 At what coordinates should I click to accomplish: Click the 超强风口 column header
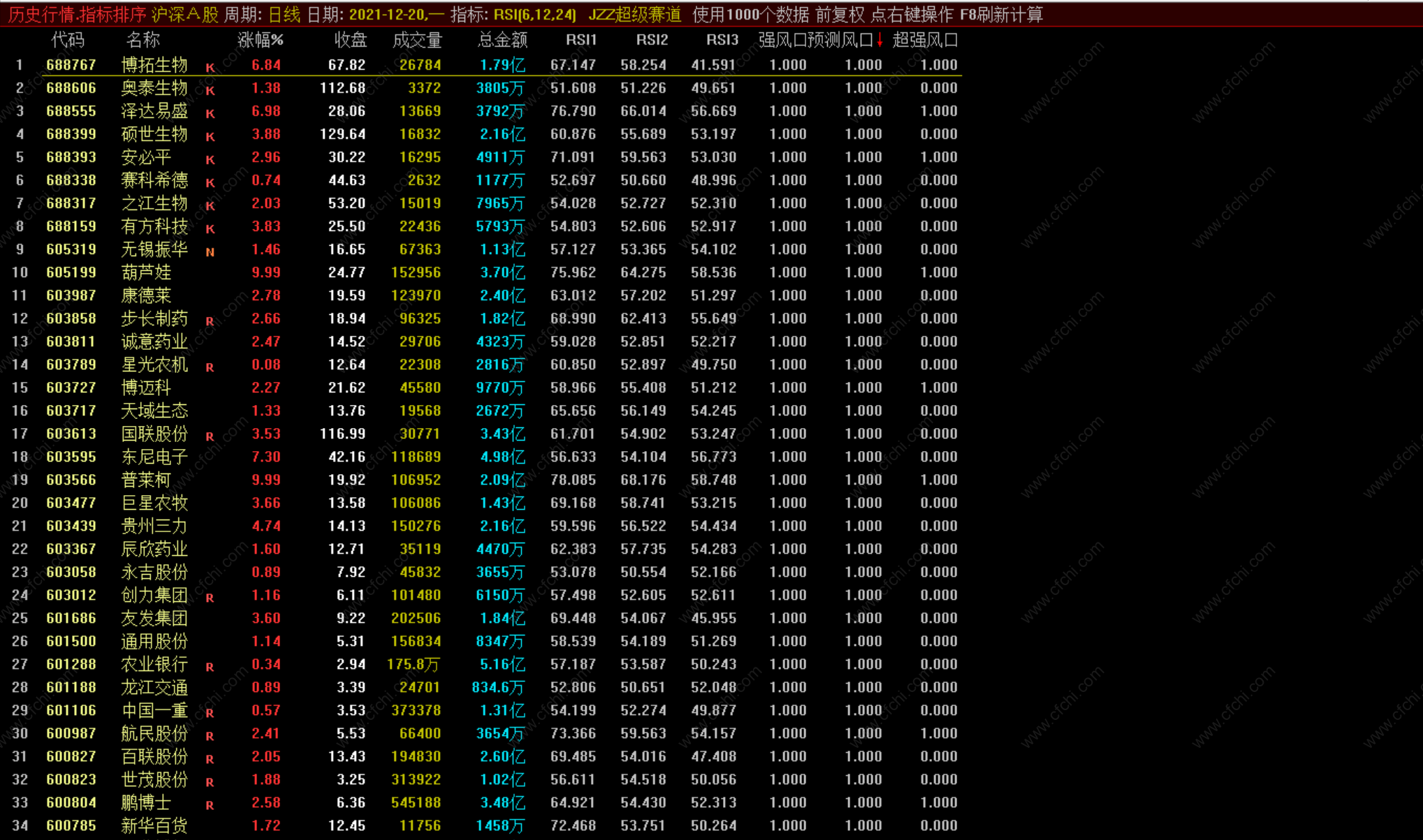[x=924, y=40]
